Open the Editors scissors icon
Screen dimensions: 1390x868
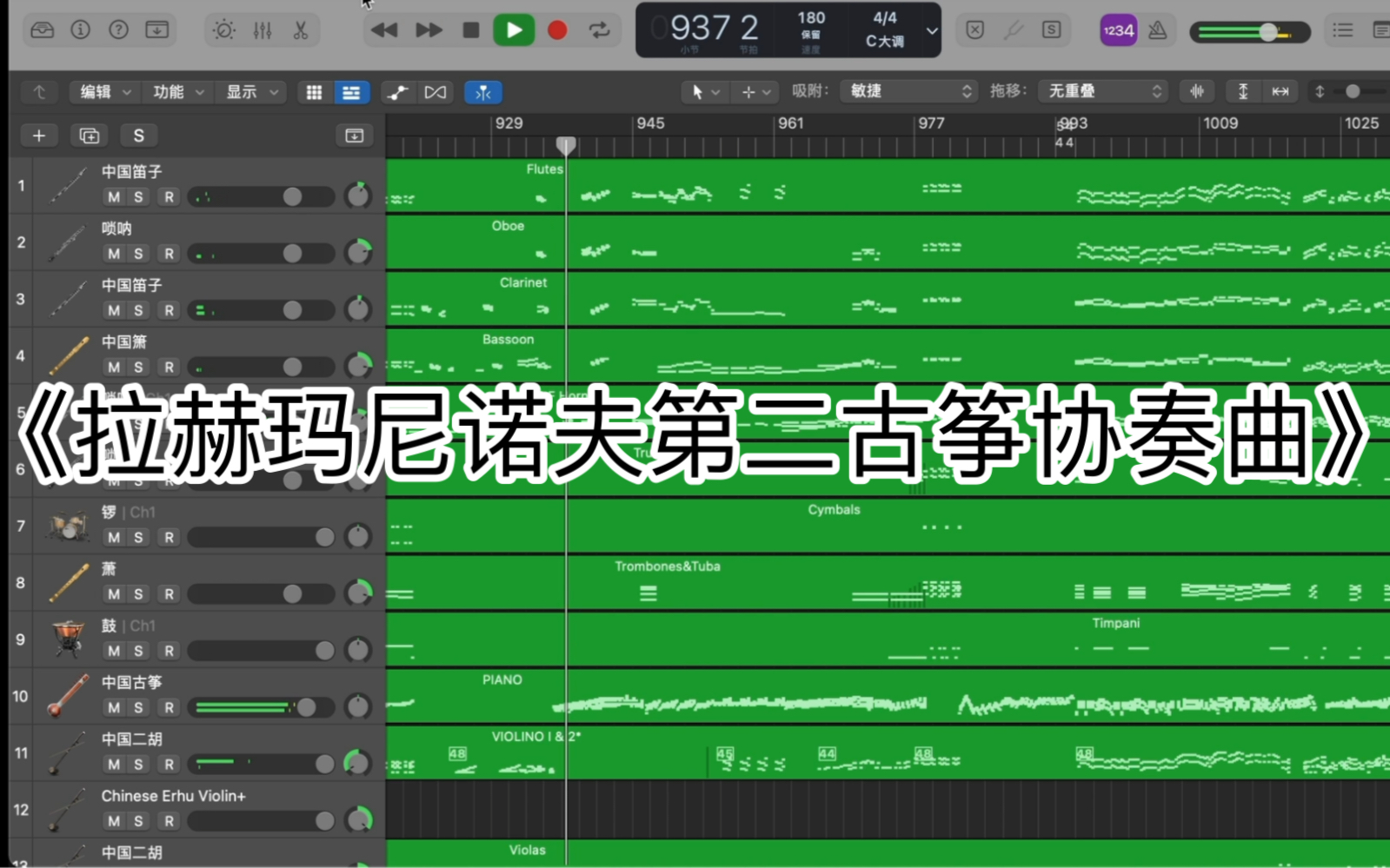point(301,30)
